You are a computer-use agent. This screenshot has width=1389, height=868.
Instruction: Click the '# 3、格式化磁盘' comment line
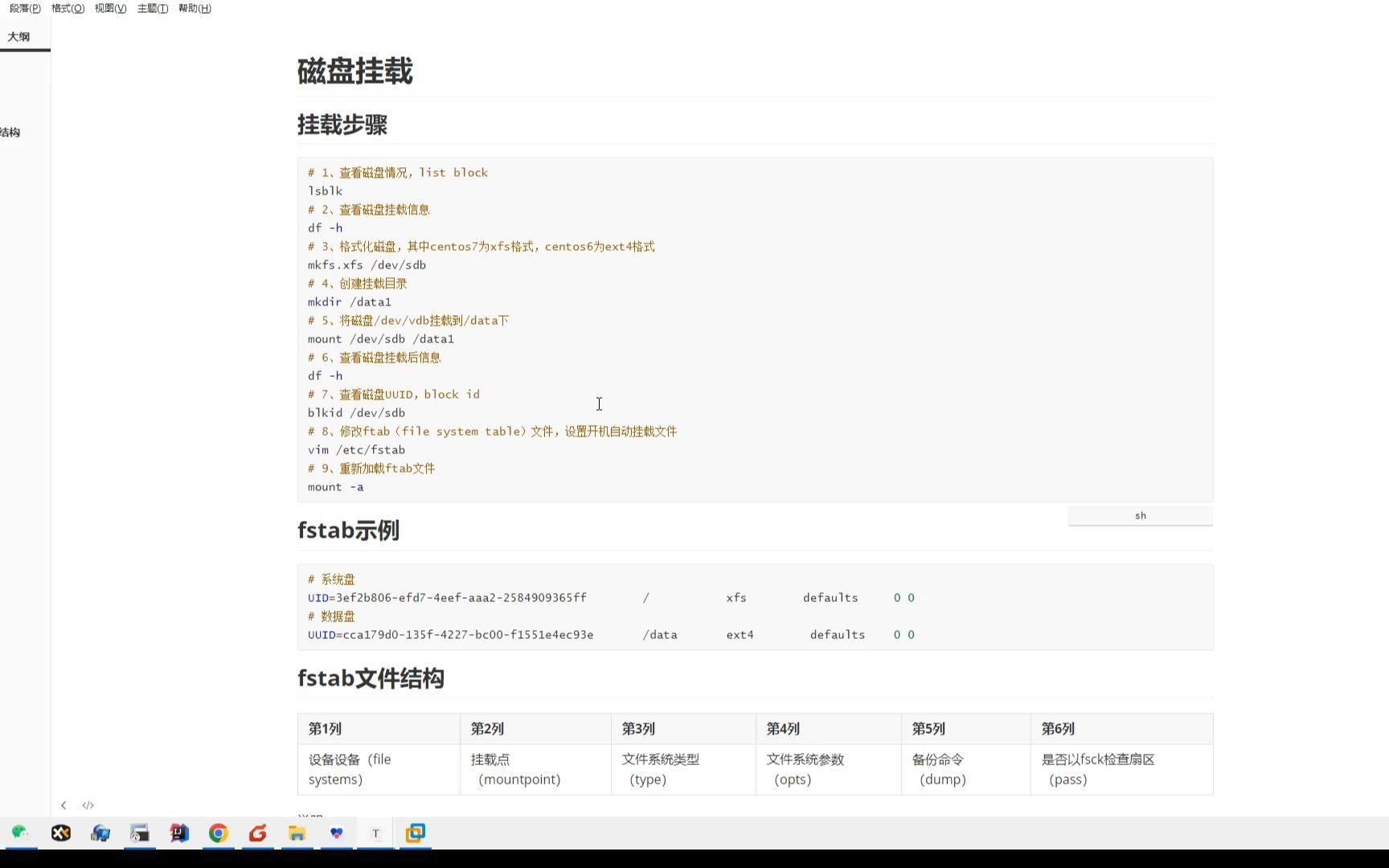pyautogui.click(x=481, y=247)
